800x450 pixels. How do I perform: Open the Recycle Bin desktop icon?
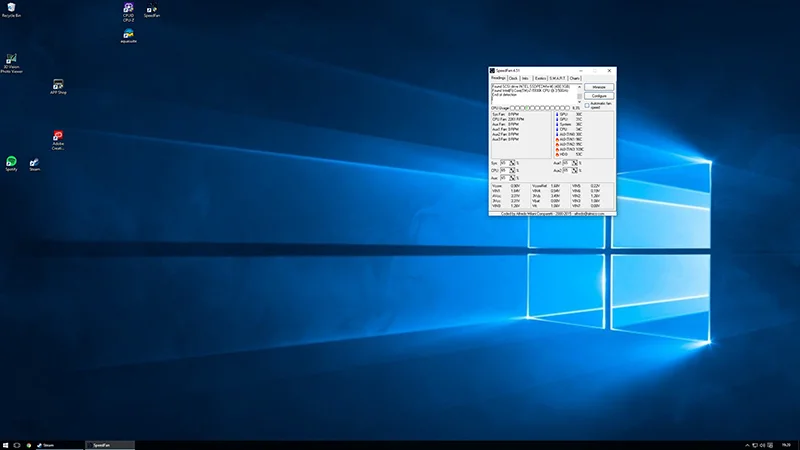11,10
